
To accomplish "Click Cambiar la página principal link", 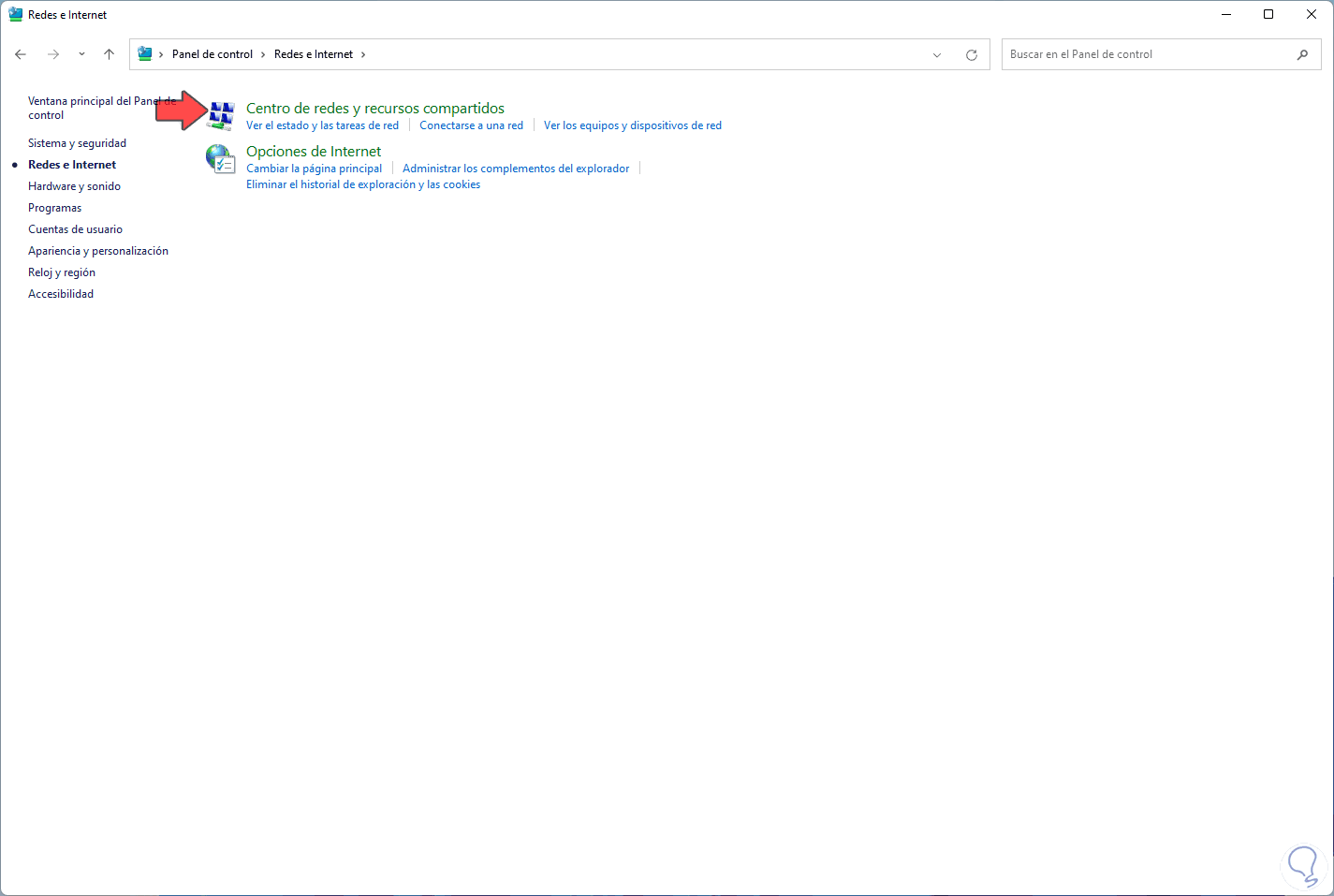I will 314,169.
